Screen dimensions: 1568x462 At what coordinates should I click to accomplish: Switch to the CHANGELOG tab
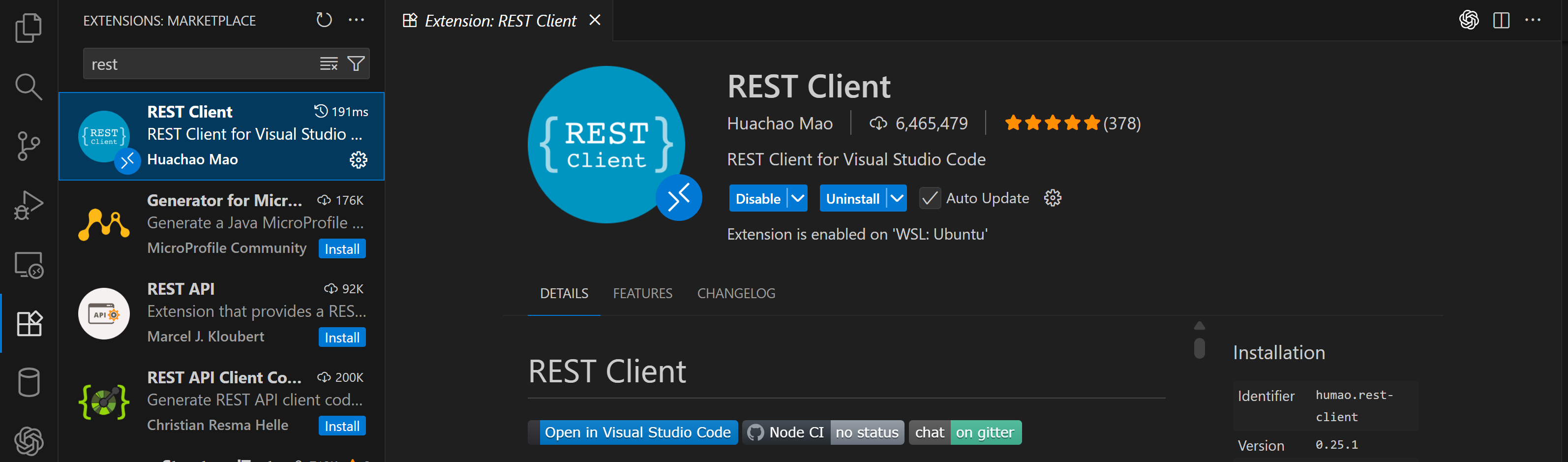736,293
